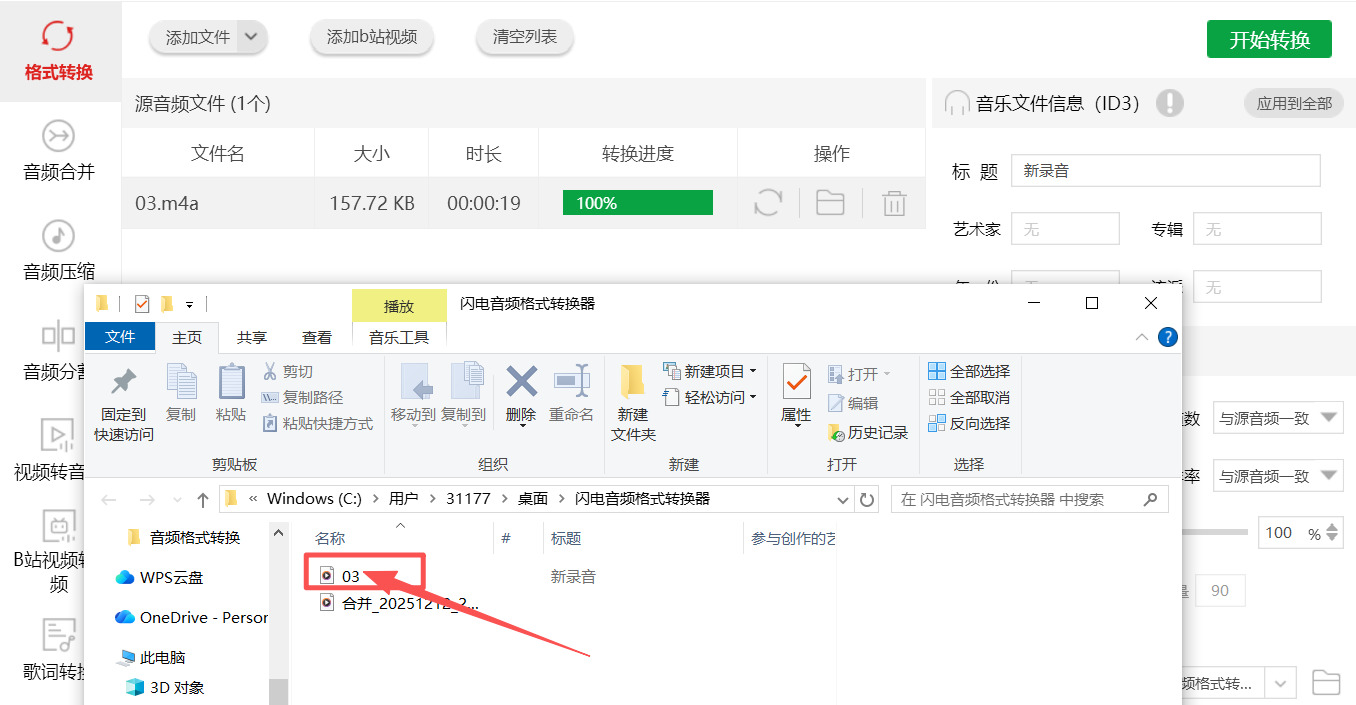1356x705 pixels.
Task: Click the 添加文件 button
Action: pos(198,37)
